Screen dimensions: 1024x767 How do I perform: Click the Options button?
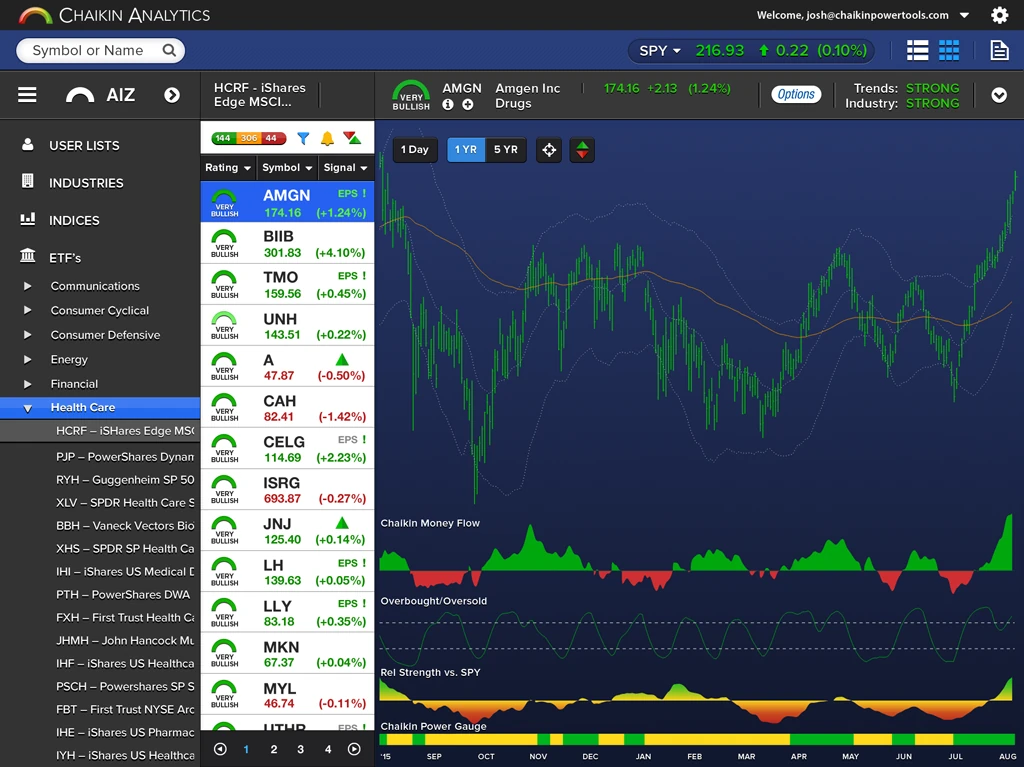point(796,94)
